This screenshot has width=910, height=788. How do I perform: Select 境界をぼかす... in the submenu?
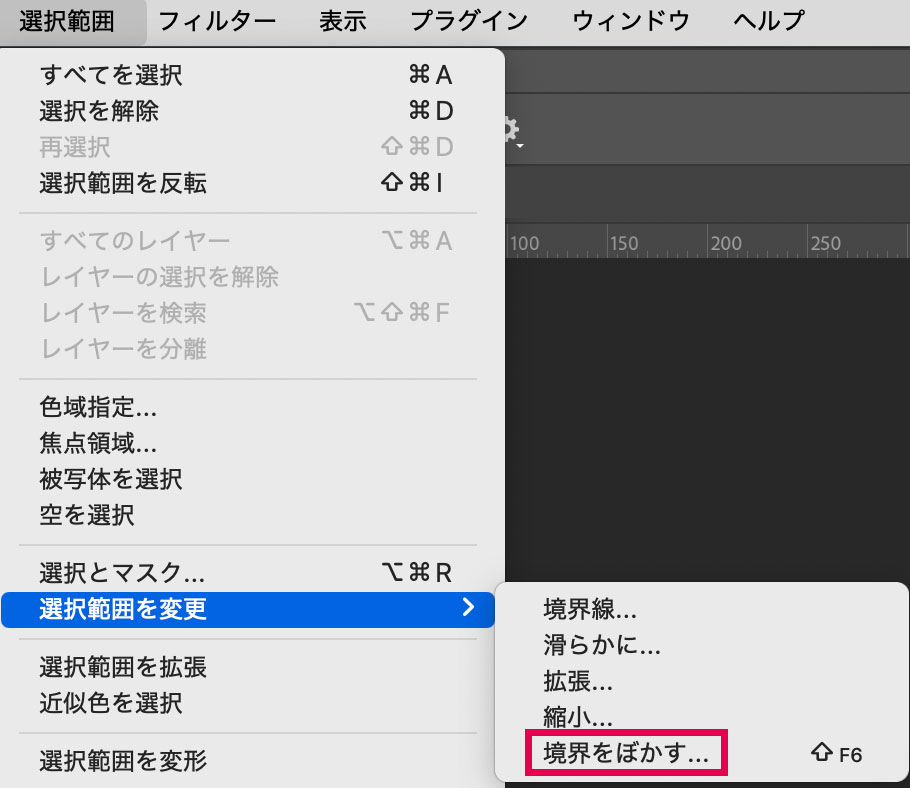pyautogui.click(x=702, y=753)
